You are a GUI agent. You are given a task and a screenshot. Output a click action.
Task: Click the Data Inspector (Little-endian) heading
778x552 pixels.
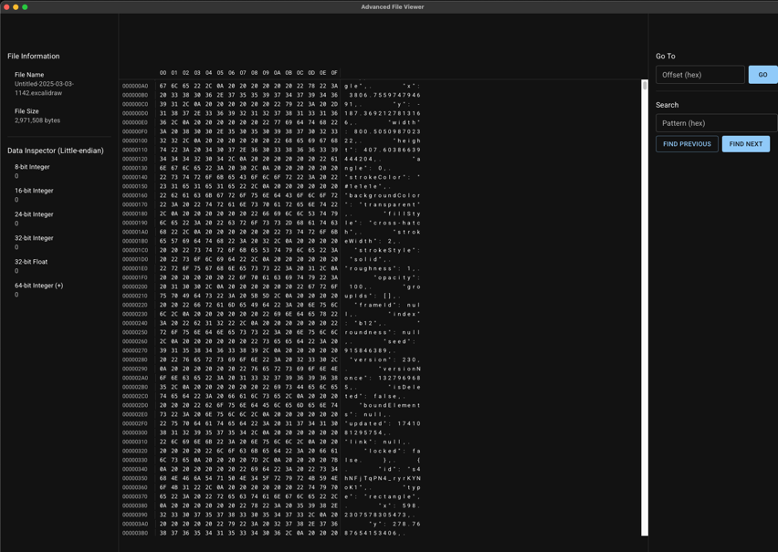pyautogui.click(x=56, y=151)
